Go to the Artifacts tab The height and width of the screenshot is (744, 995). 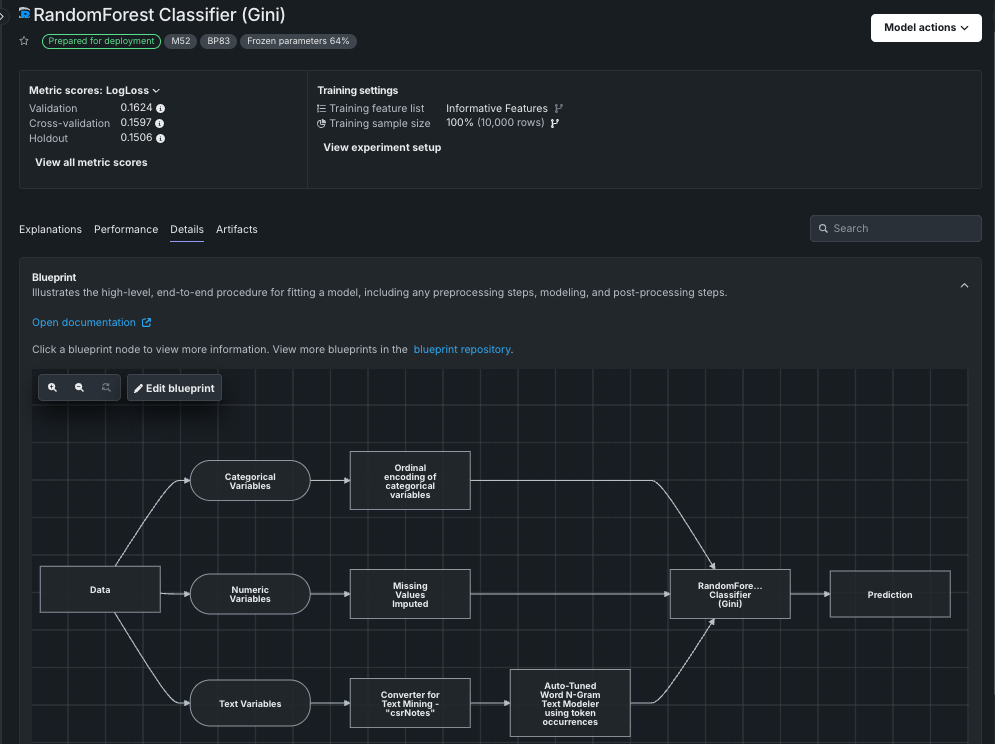(x=237, y=229)
